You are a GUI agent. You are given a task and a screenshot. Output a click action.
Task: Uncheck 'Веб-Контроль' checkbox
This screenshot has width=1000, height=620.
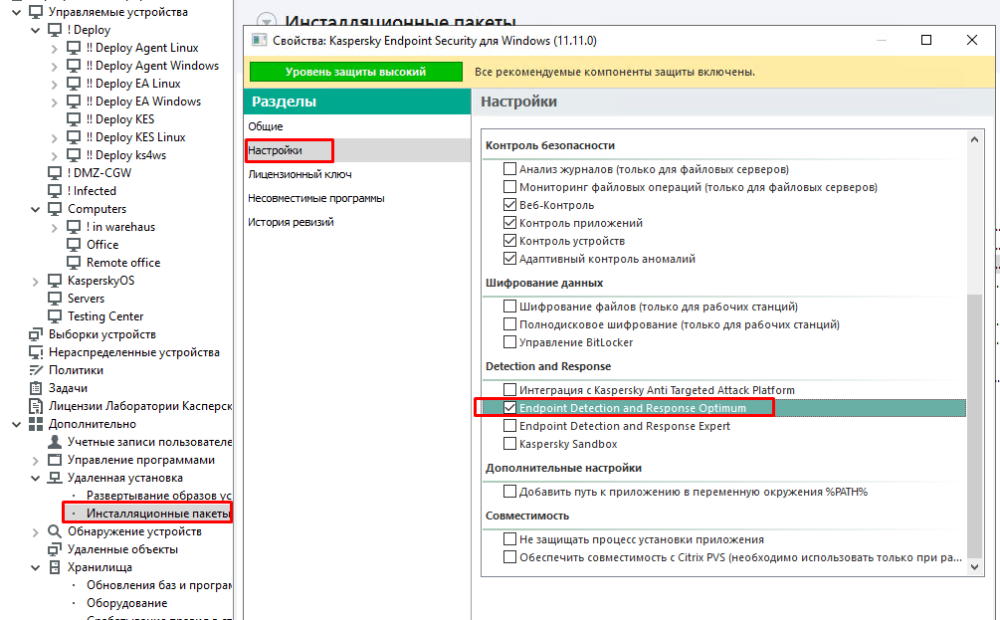(510, 205)
